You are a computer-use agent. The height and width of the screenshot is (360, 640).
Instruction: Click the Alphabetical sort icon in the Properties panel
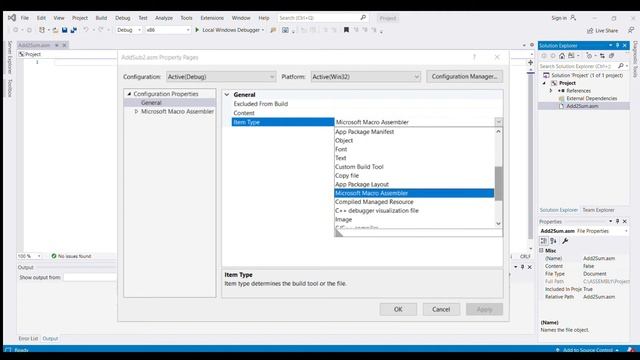(553, 241)
